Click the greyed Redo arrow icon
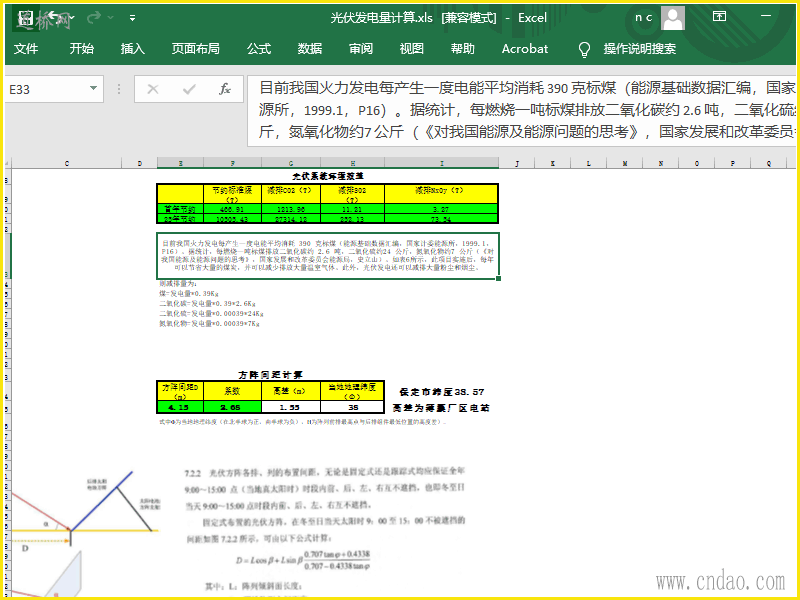This screenshot has width=800, height=600. tap(93, 18)
